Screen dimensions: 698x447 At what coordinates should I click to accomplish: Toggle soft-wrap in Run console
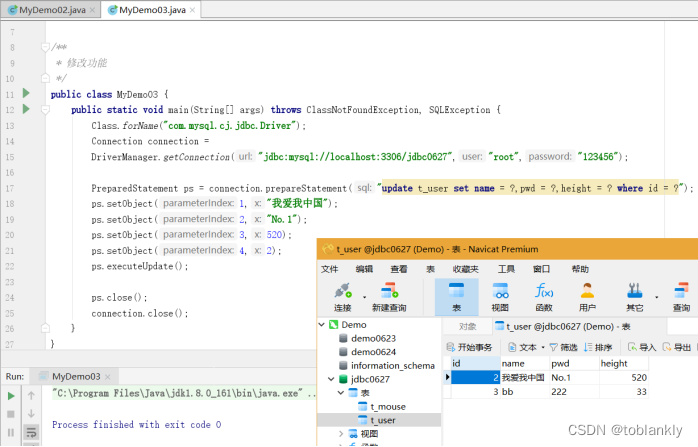tap(31, 432)
